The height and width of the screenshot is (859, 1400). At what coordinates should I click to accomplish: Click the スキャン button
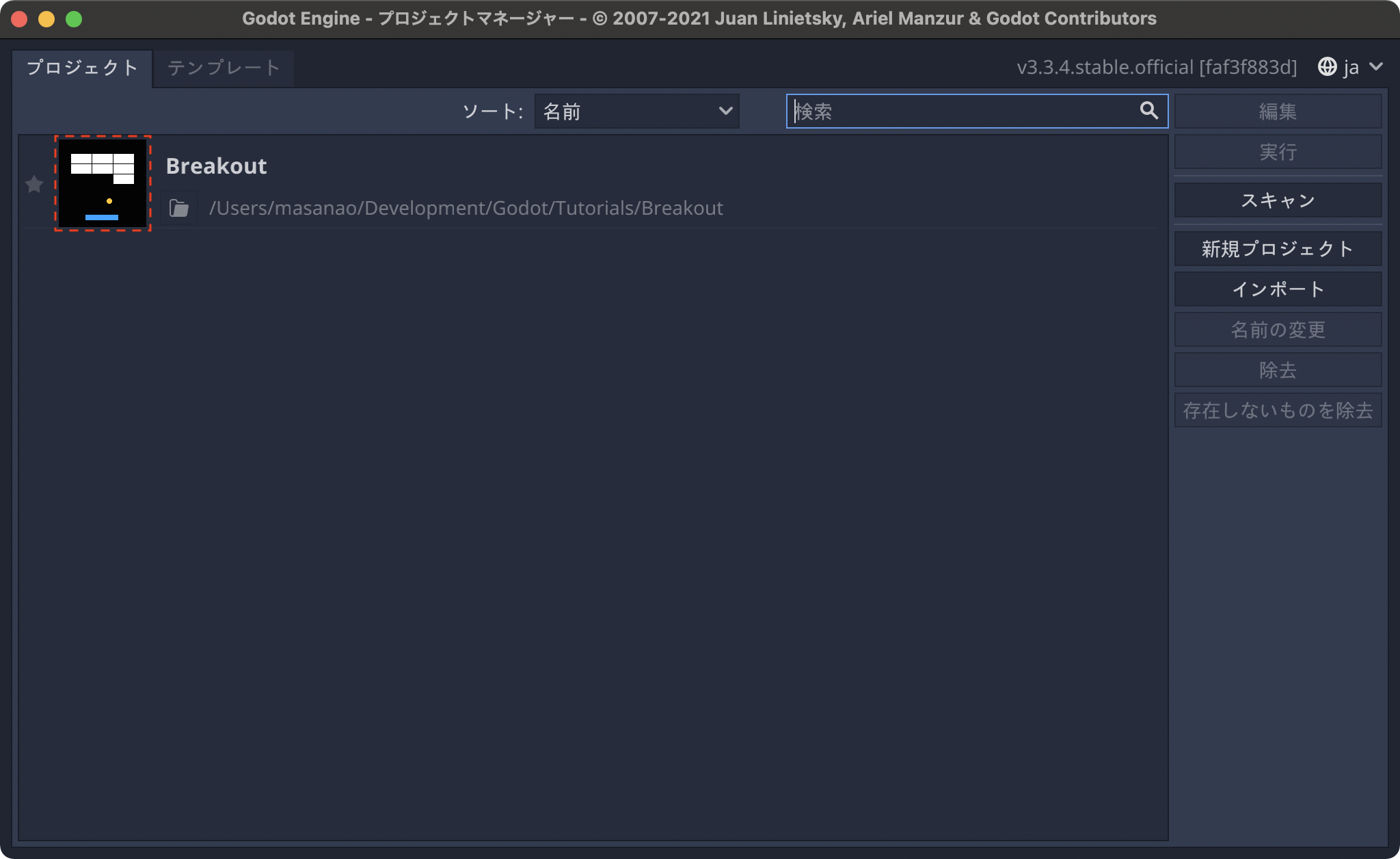coord(1278,200)
